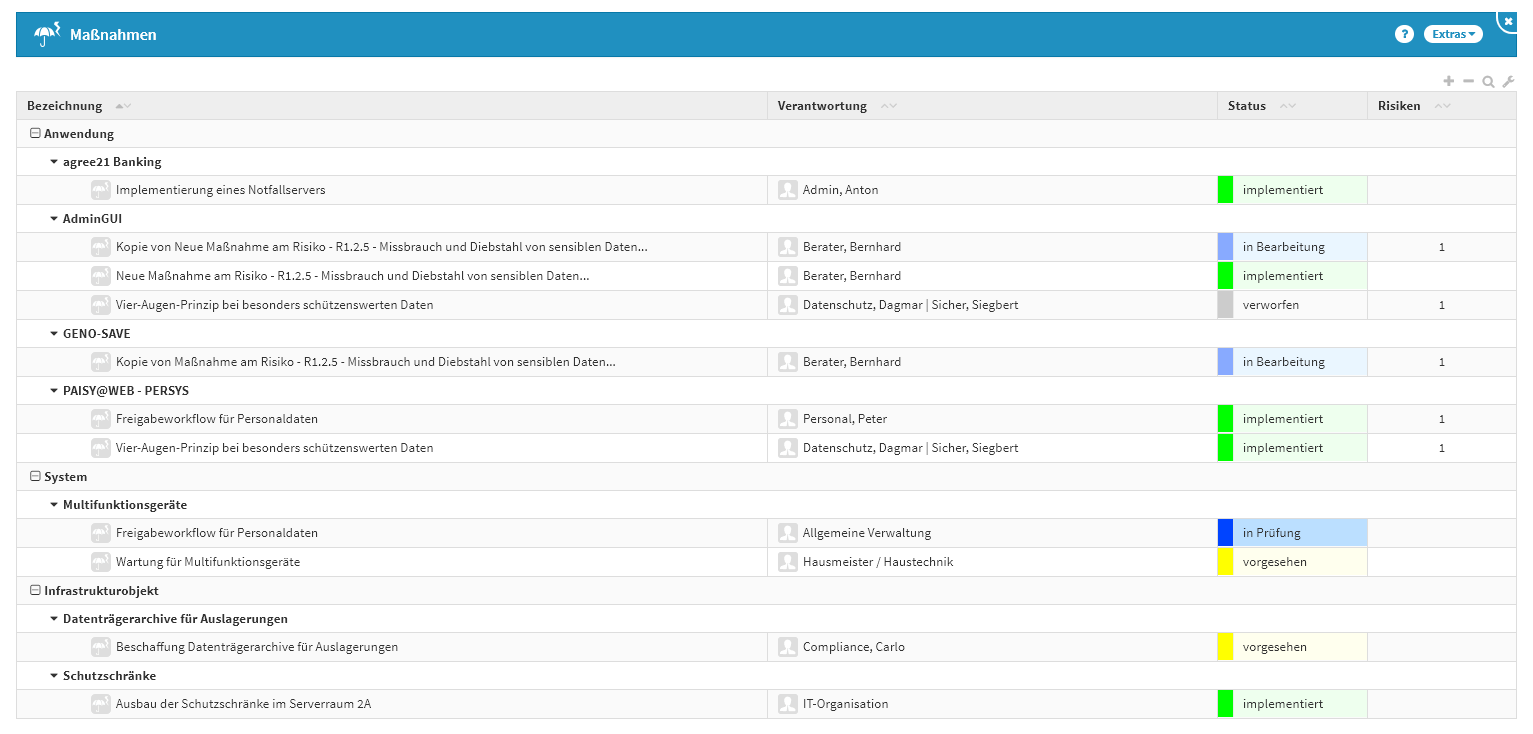Click measure icon for Implementierung eines Notfallservers
Screen dimensions: 1533x734
(100, 190)
